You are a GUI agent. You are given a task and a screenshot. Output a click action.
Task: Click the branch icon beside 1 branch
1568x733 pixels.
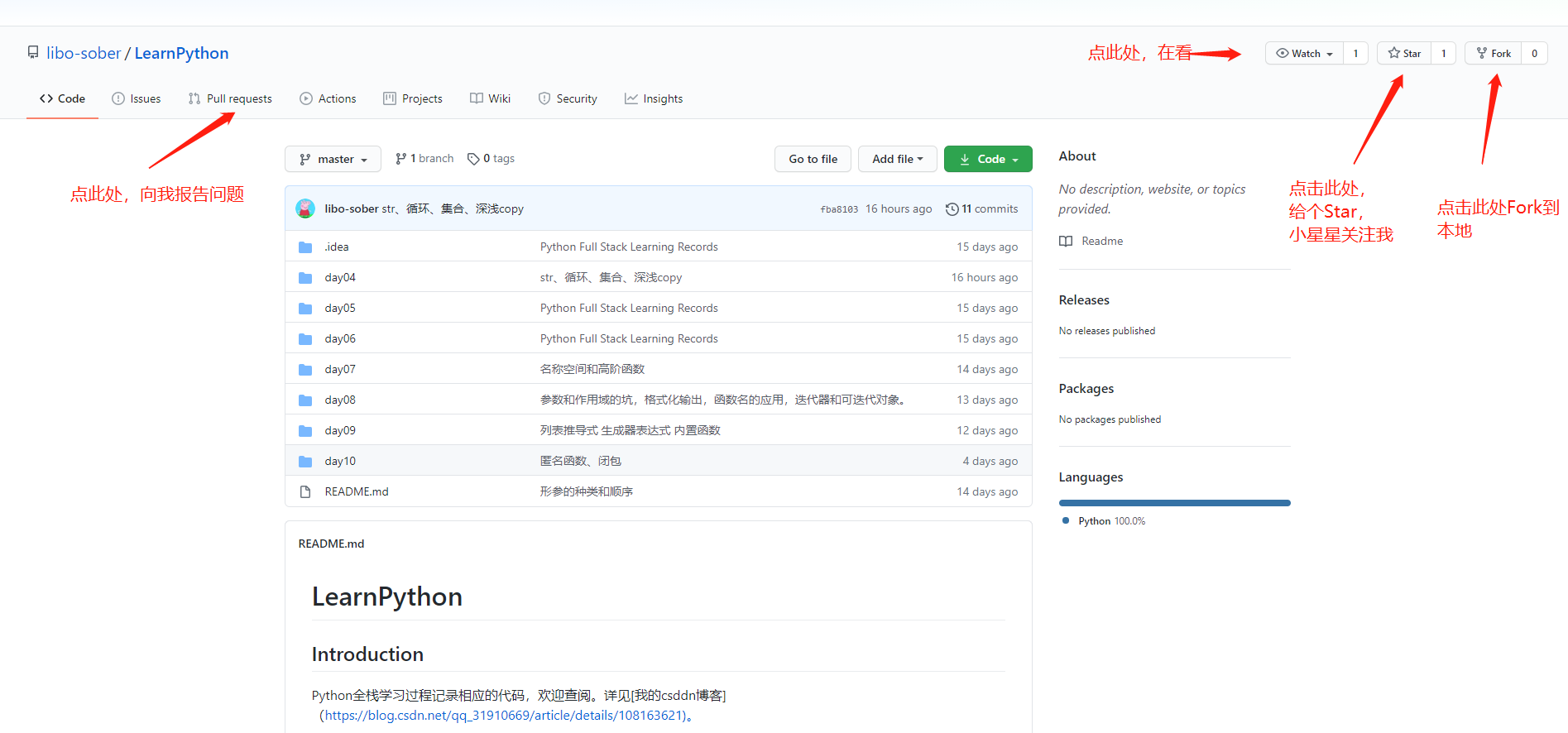[x=400, y=159]
